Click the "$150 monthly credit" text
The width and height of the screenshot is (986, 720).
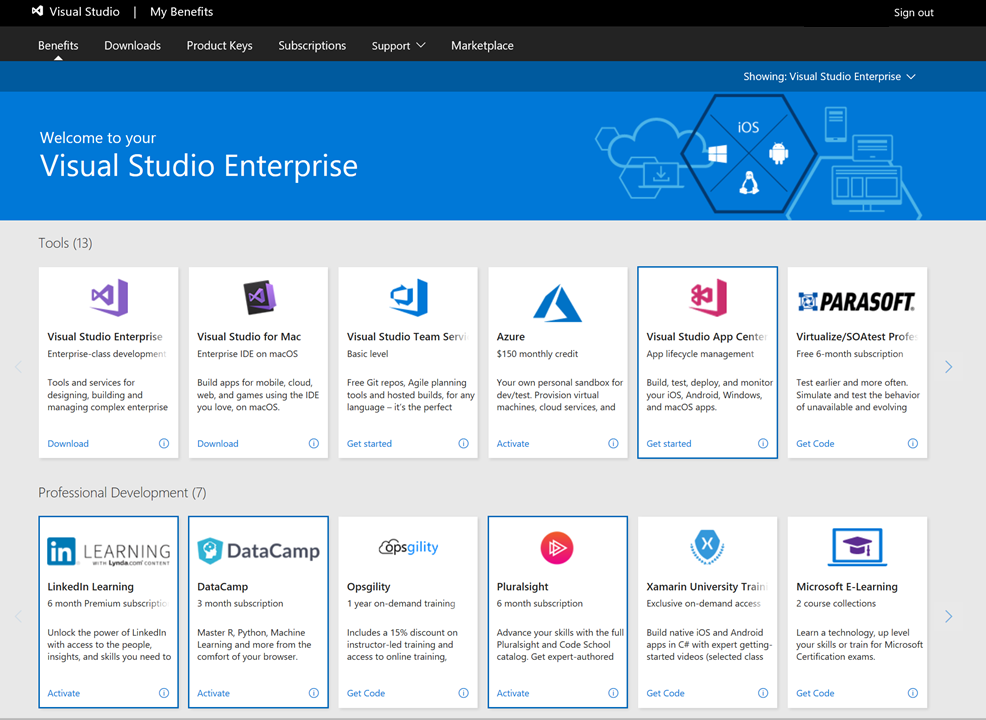(x=537, y=354)
